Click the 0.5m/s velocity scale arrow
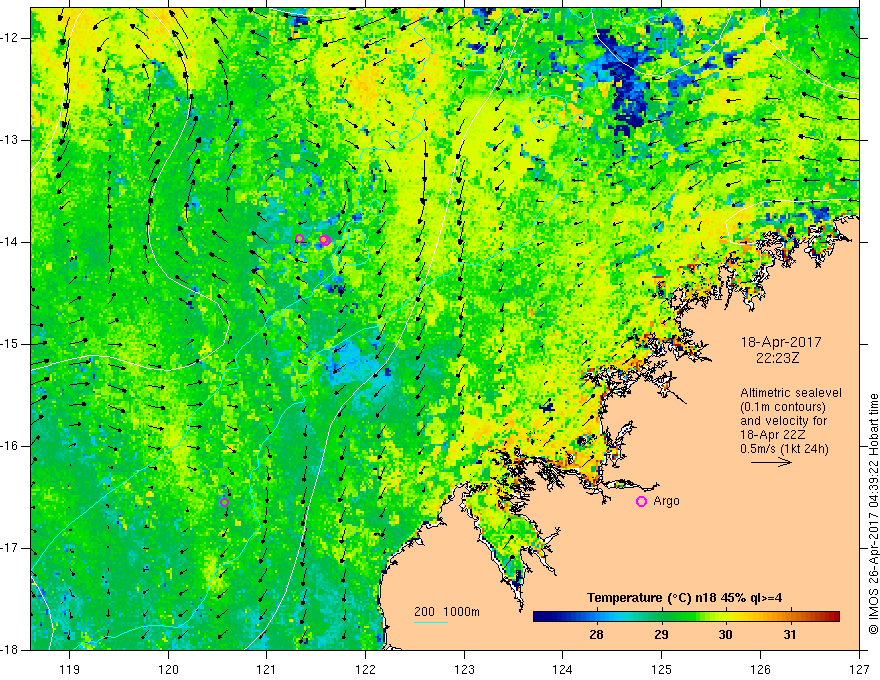Image resolution: width=880 pixels, height=680 pixels. (x=771, y=462)
